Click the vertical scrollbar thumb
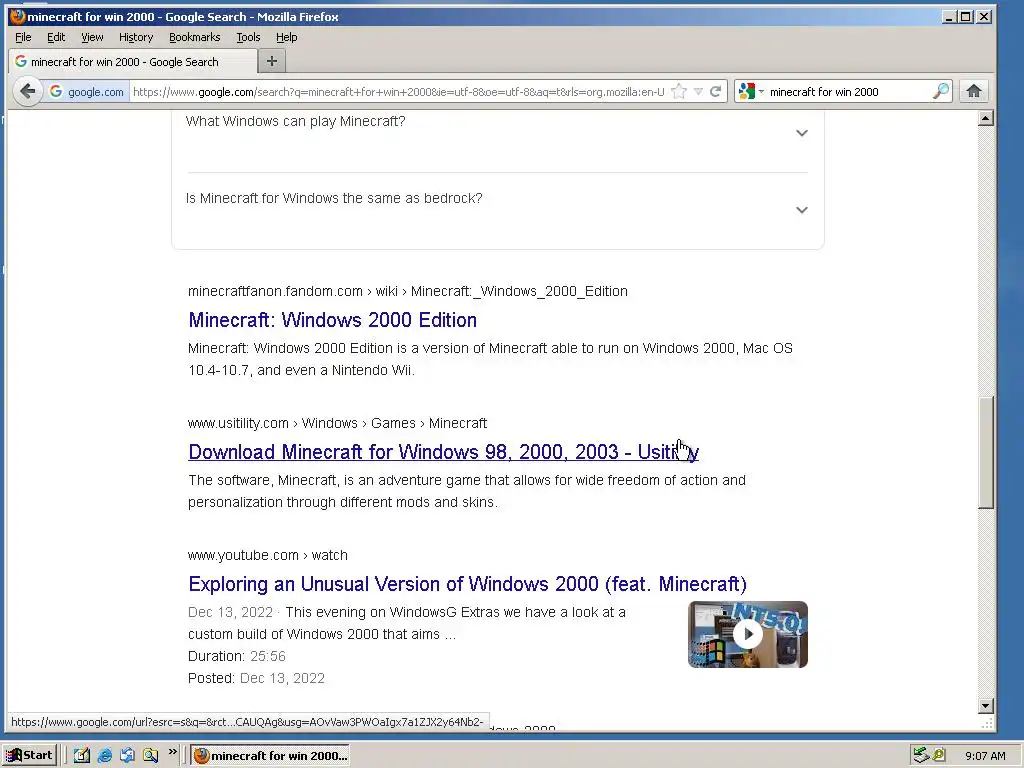 point(986,452)
